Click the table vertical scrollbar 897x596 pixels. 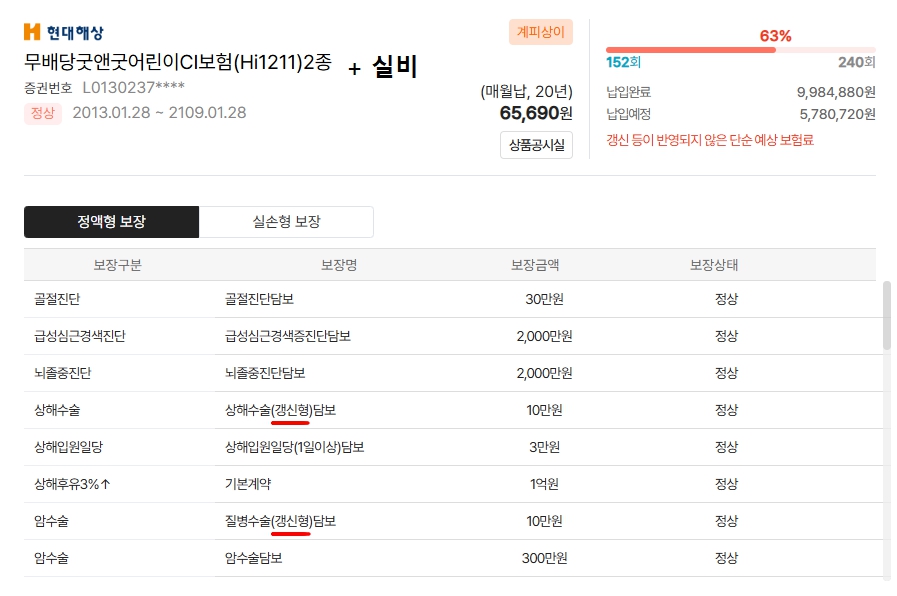[887, 315]
